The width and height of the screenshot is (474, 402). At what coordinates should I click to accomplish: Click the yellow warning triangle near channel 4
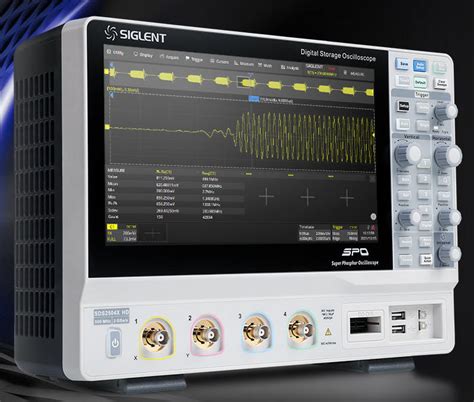coord(328,331)
